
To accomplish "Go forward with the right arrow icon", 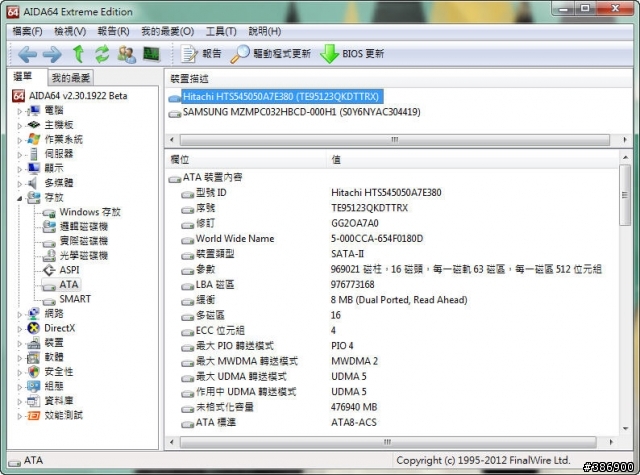I will (52, 54).
